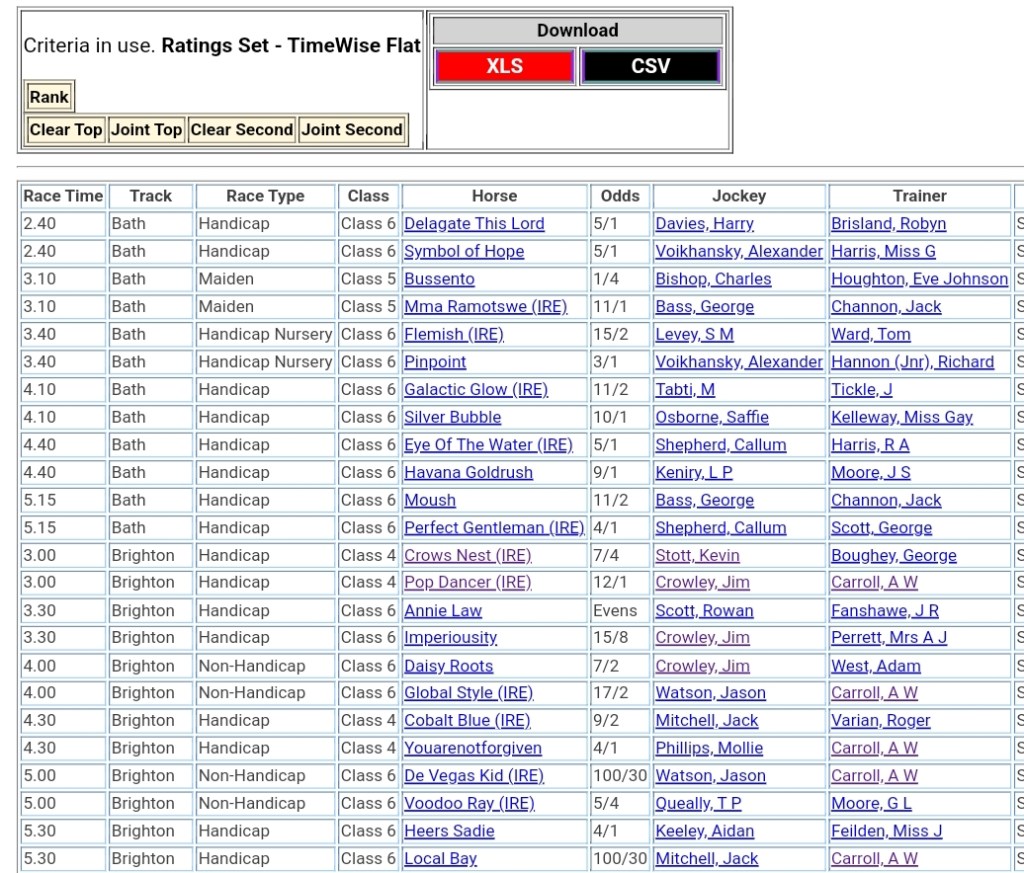Filter by Clear Second rated
This screenshot has width=1024, height=873.
(x=241, y=129)
